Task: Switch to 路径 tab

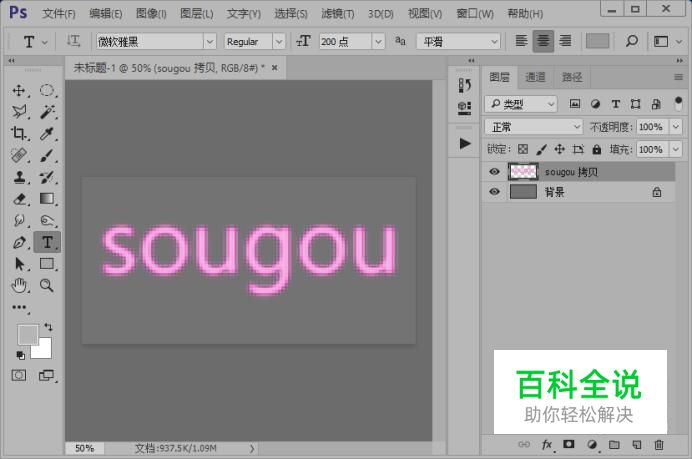Action: coord(572,77)
